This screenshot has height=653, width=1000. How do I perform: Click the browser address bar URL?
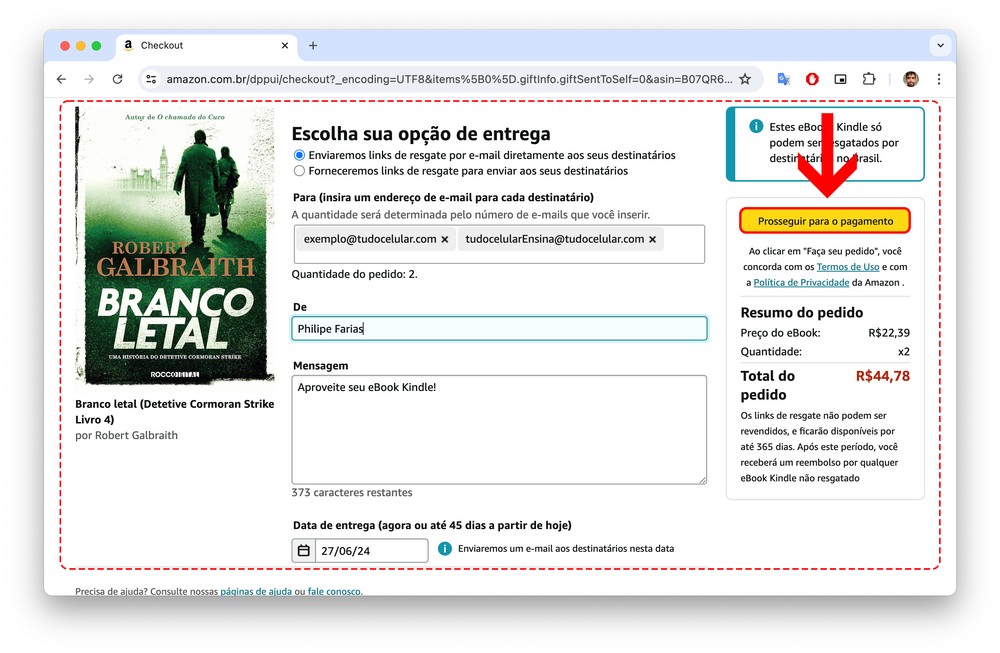click(x=449, y=79)
